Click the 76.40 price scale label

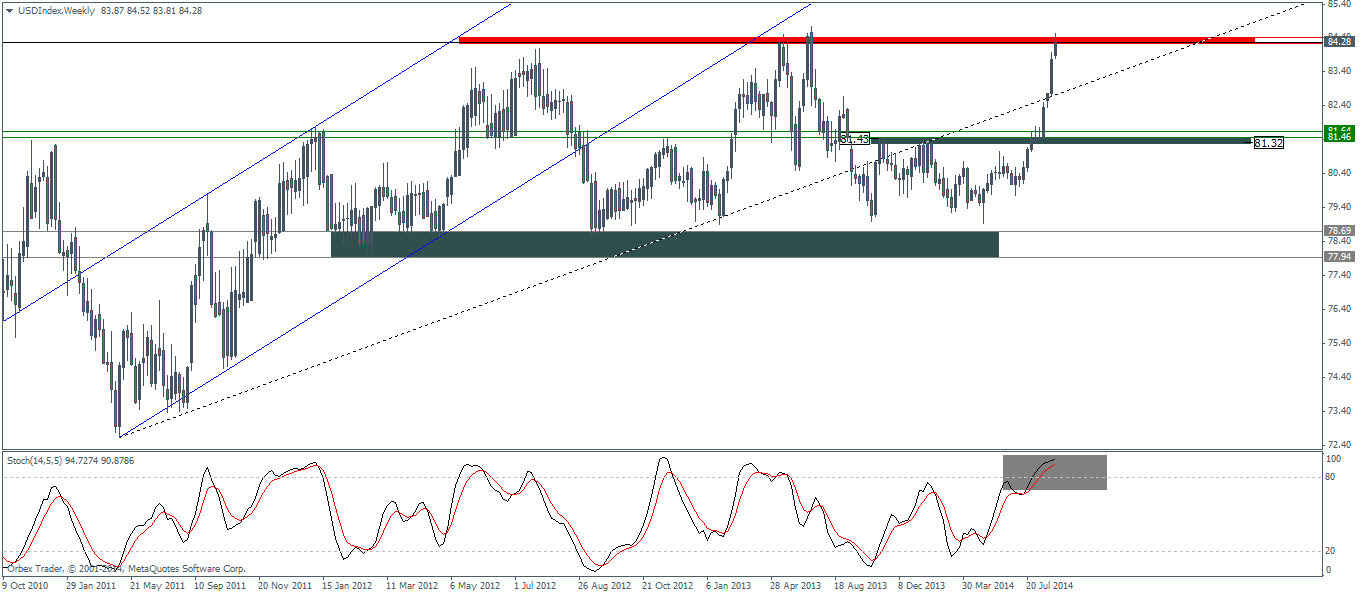(x=1341, y=309)
